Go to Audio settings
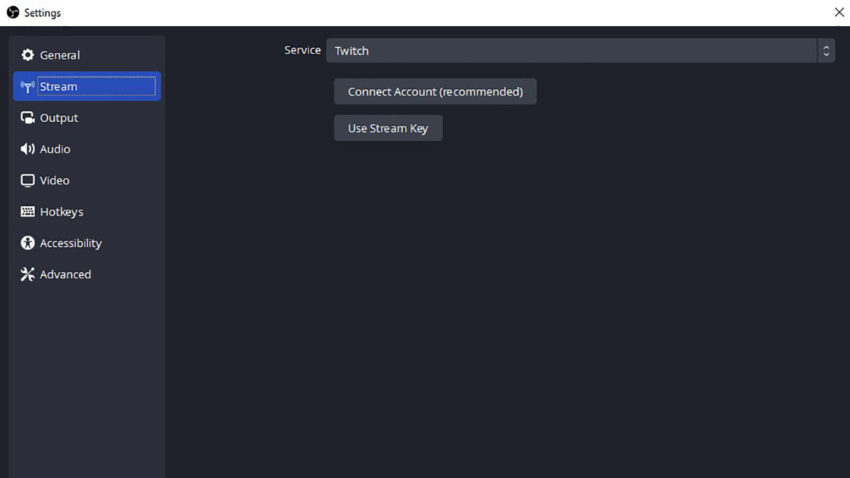 tap(87, 149)
